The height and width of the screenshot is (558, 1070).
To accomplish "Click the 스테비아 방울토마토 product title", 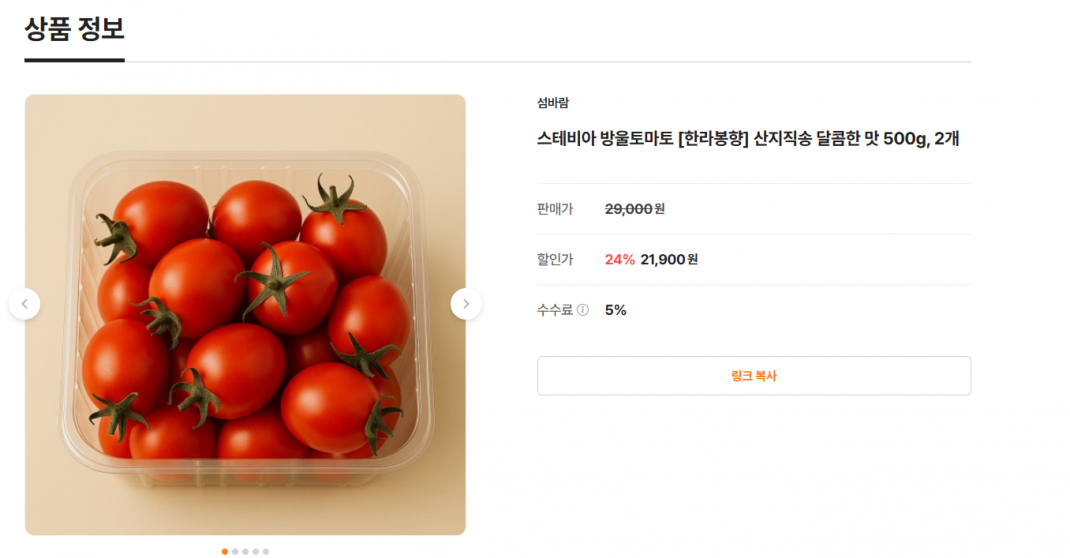I will pyautogui.click(x=748, y=139).
